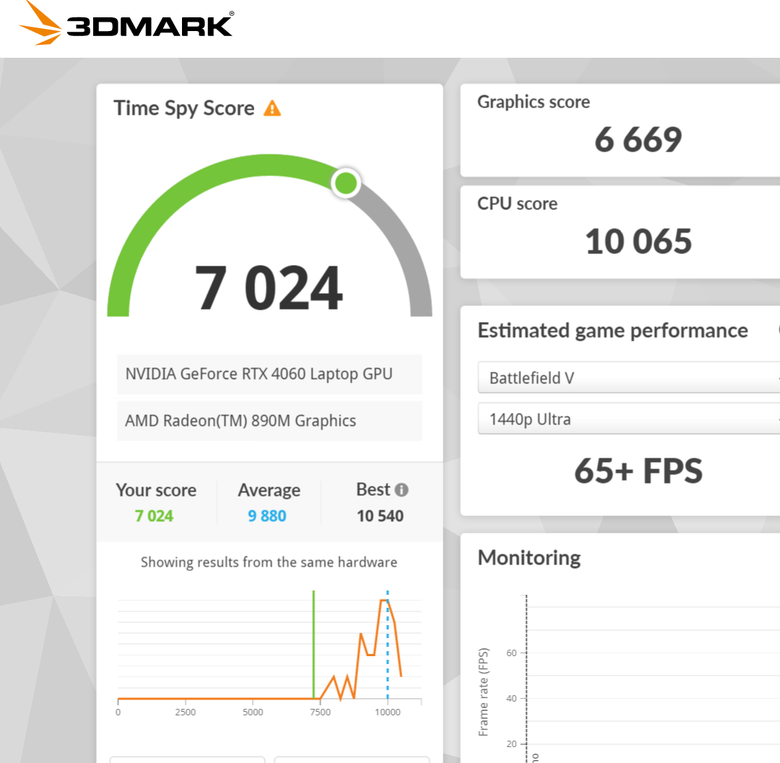
Task: Click the Graphics score value 6 669
Action: pyautogui.click(x=638, y=139)
